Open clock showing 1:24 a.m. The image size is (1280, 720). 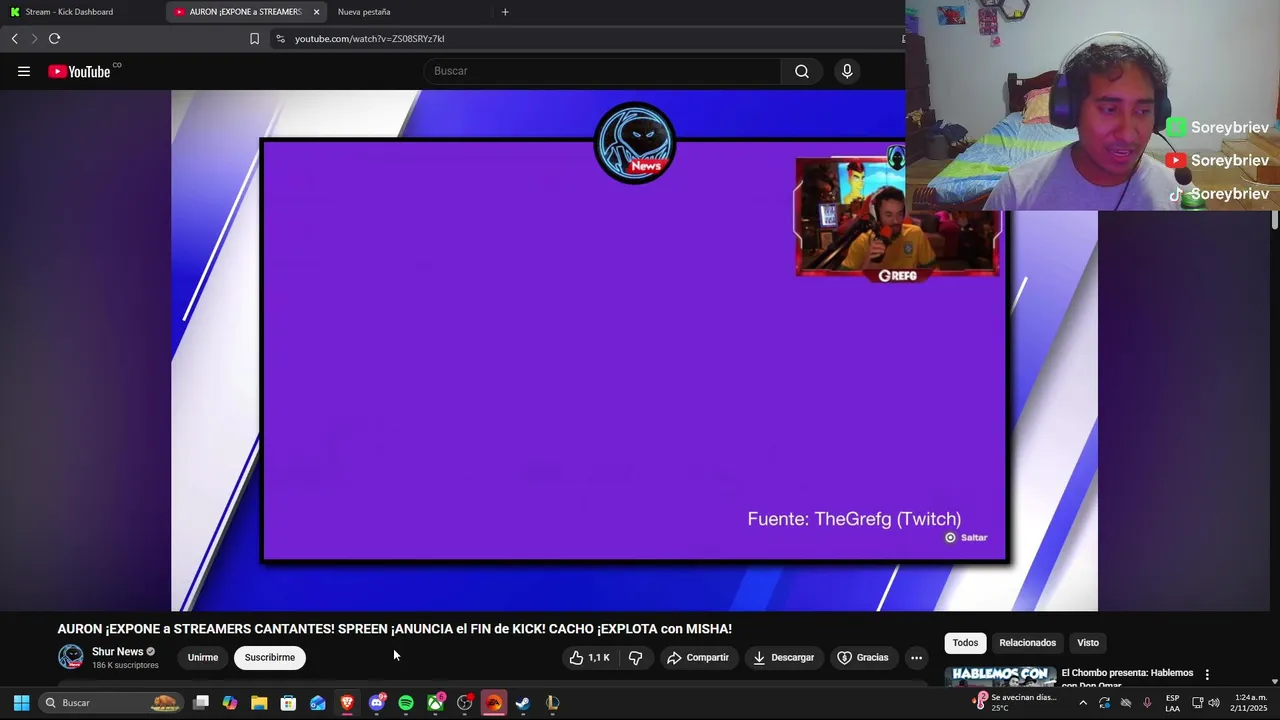1250,702
